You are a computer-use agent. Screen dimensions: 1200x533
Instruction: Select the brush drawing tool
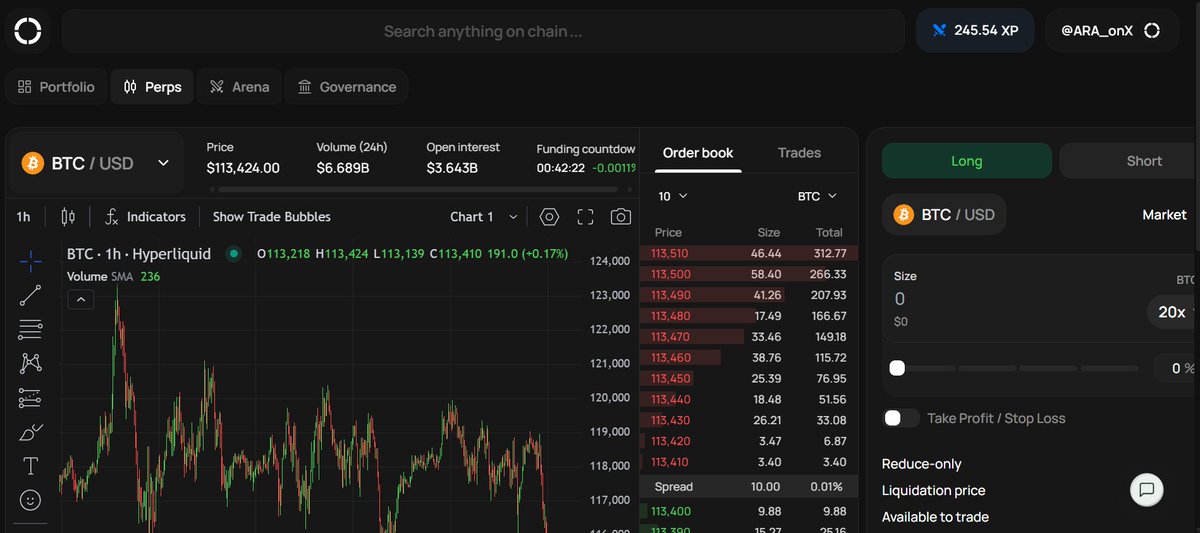(31, 432)
